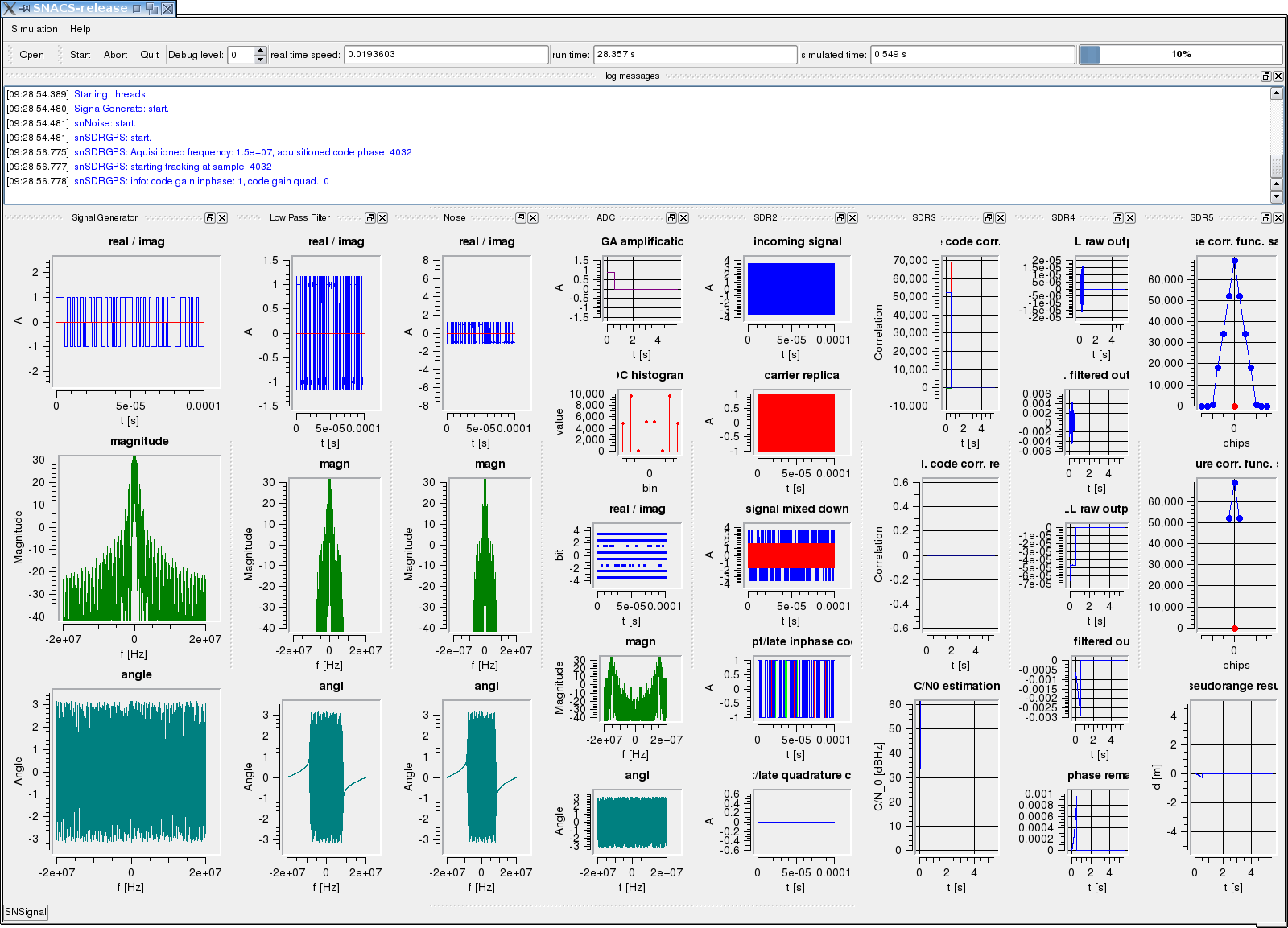Float the Noise panel
The image size is (1288, 928).
click(x=520, y=218)
